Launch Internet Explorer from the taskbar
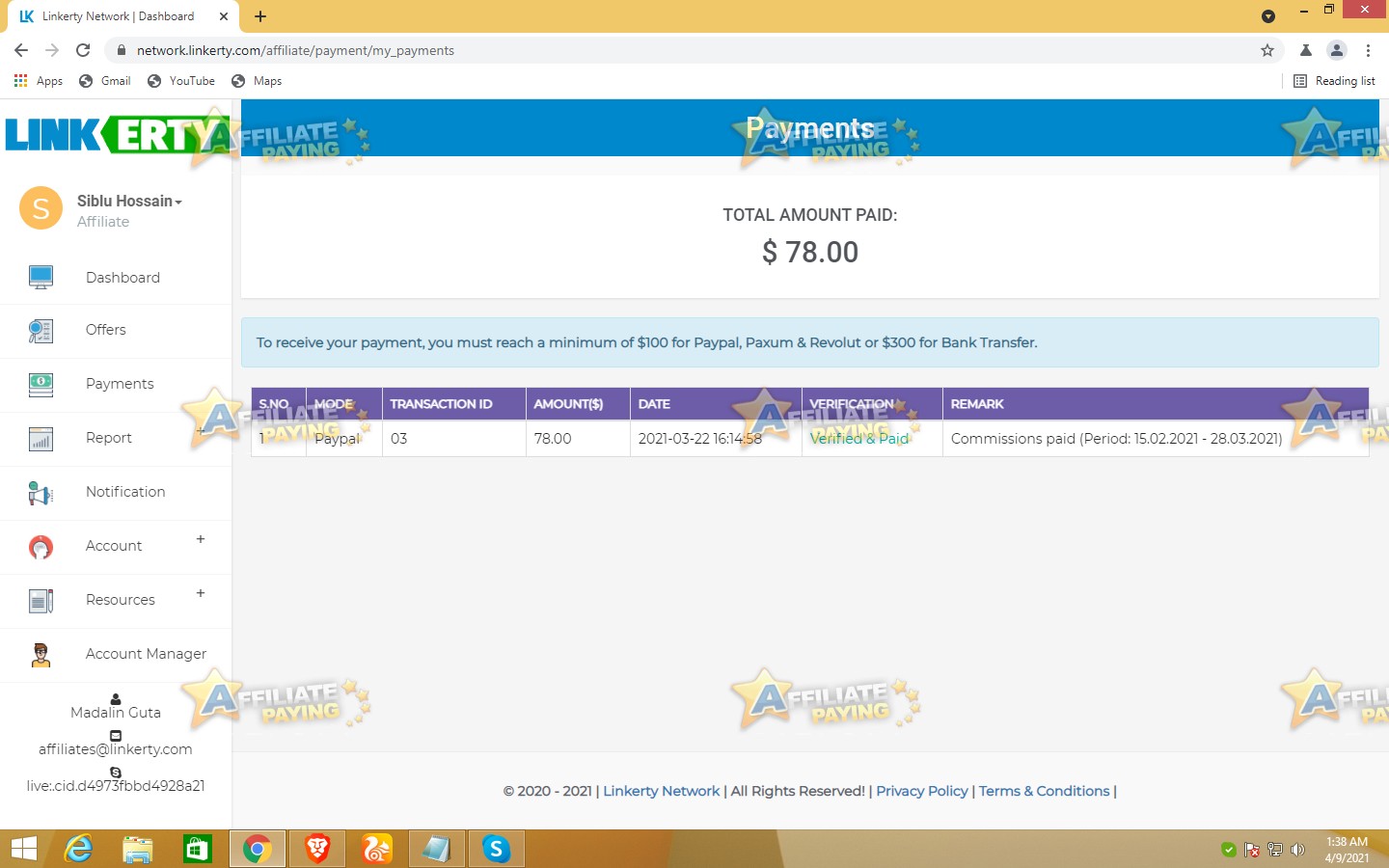This screenshot has height=868, width=1389. tap(78, 849)
